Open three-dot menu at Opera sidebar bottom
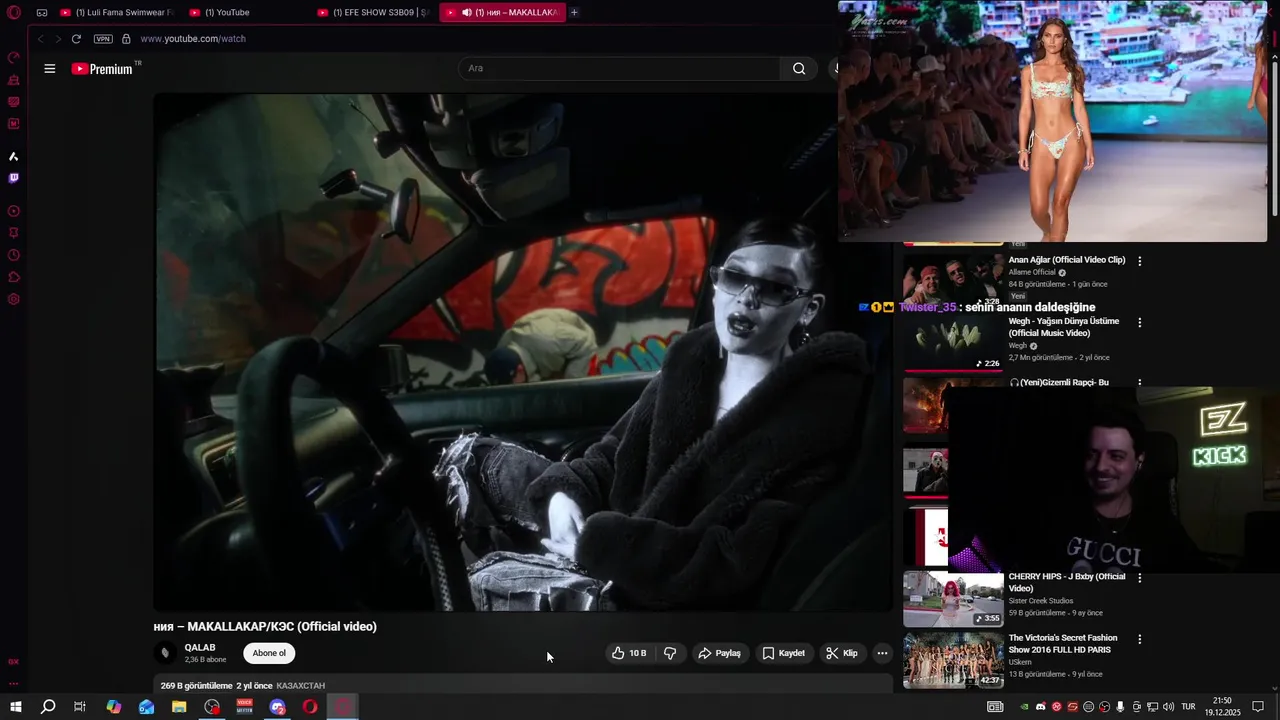The height and width of the screenshot is (720, 1280). pos(14,684)
